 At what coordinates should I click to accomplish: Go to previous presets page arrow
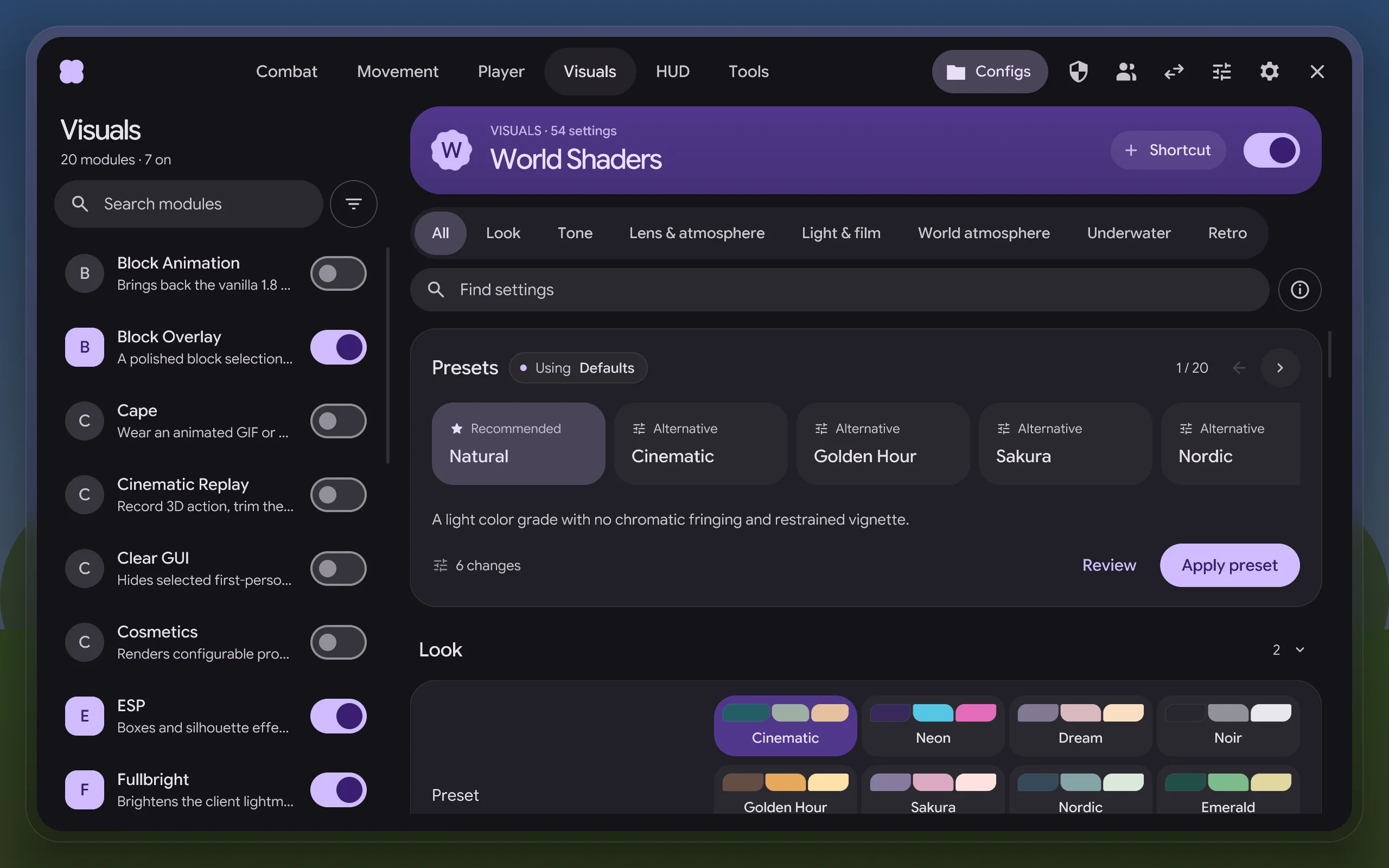1239,367
